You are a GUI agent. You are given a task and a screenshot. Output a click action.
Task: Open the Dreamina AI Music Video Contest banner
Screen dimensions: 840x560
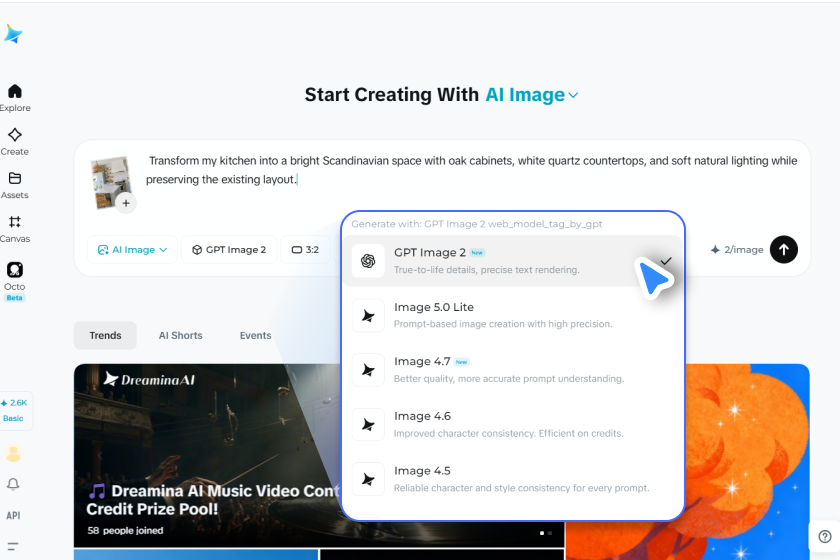coord(207,456)
